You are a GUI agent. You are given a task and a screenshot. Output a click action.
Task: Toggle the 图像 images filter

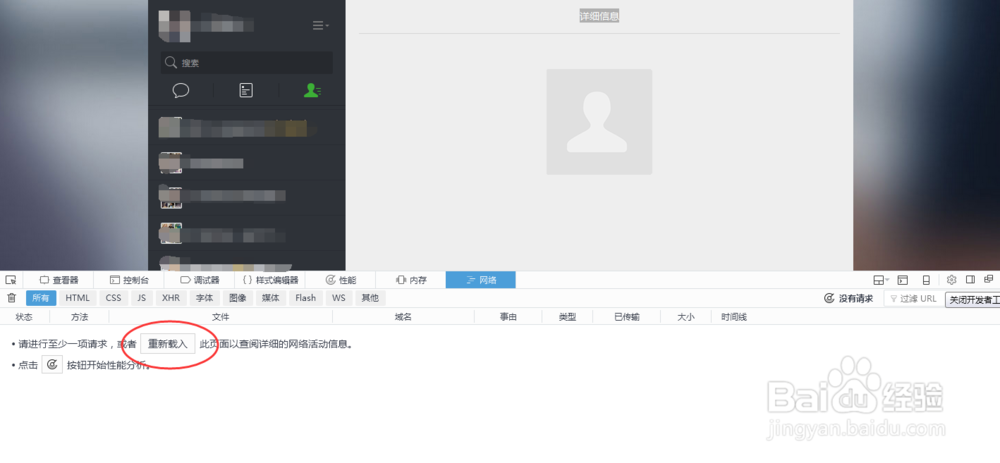point(238,298)
